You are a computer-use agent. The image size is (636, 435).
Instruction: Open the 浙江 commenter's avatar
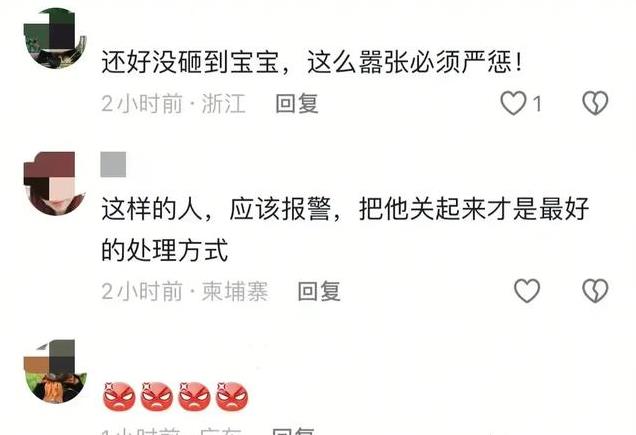[55, 38]
